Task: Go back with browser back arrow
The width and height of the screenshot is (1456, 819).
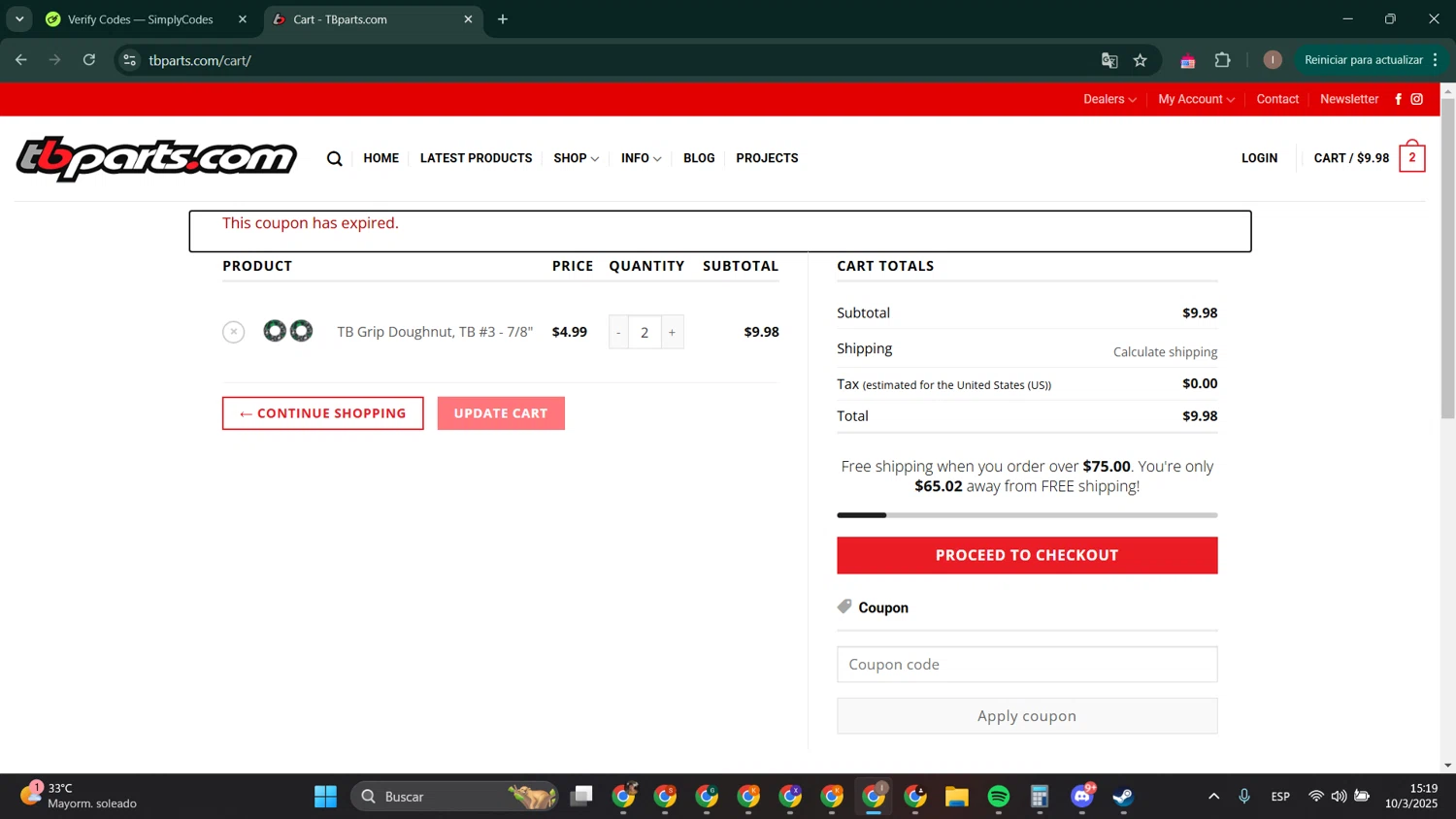Action: (x=21, y=60)
